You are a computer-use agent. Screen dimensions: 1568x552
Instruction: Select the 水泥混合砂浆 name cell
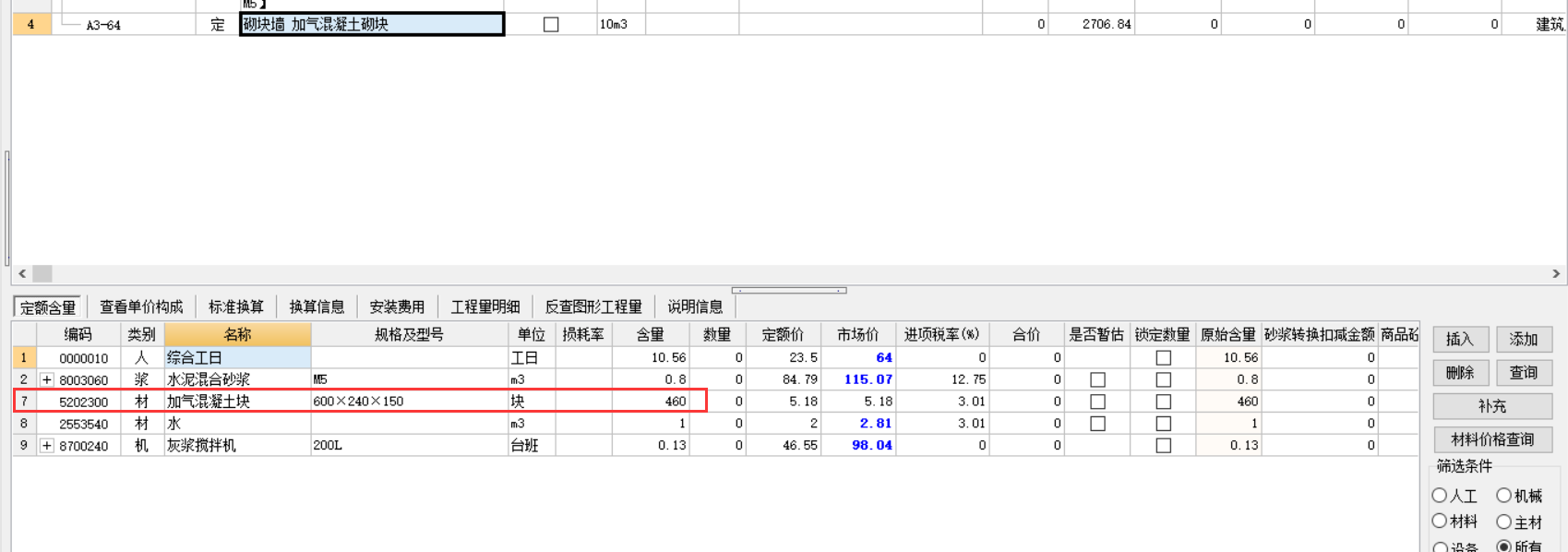[237, 379]
